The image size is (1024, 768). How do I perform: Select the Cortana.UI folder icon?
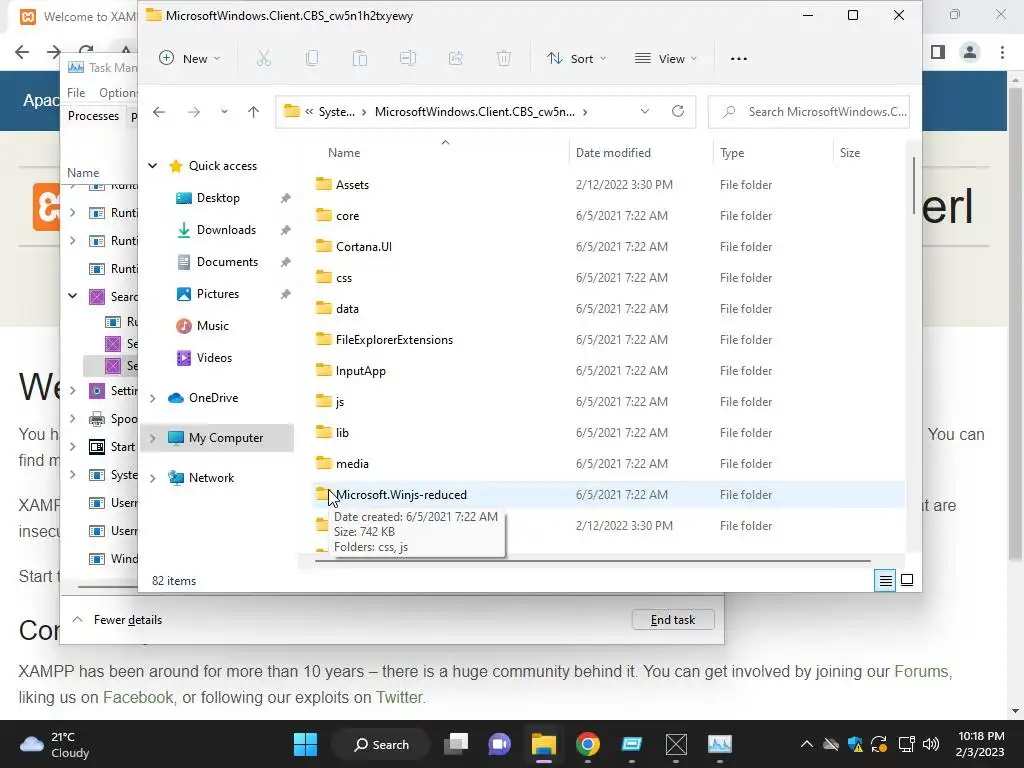323,246
